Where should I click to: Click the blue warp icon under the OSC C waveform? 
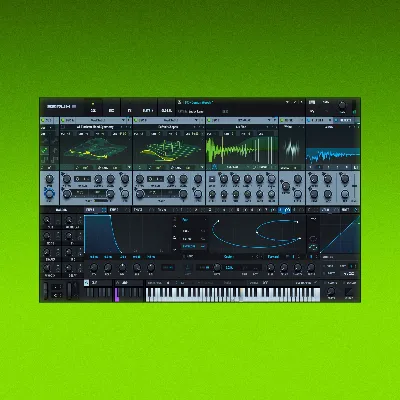pyautogui.click(x=215, y=167)
